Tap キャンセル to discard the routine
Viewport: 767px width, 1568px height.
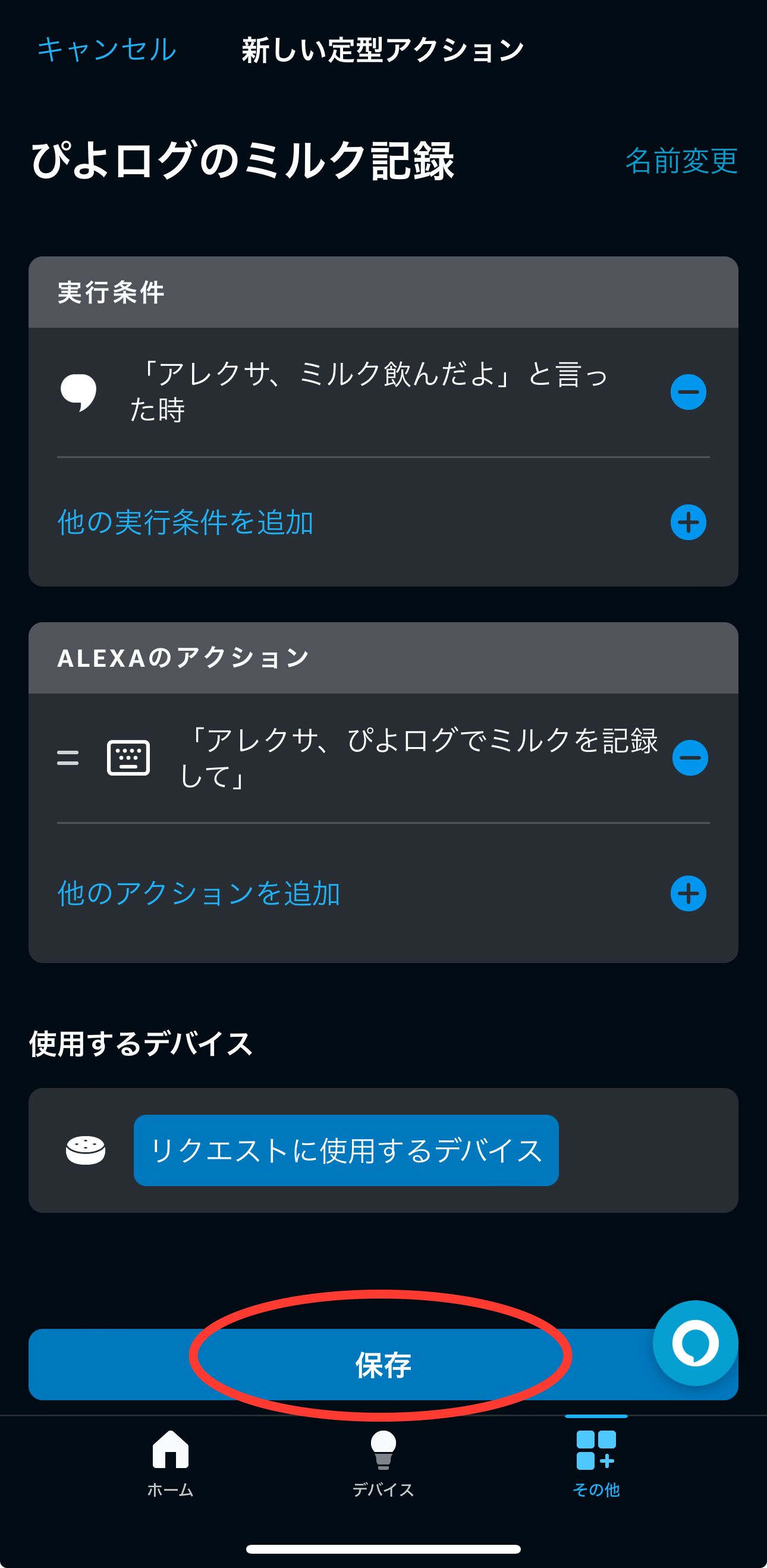[107, 49]
